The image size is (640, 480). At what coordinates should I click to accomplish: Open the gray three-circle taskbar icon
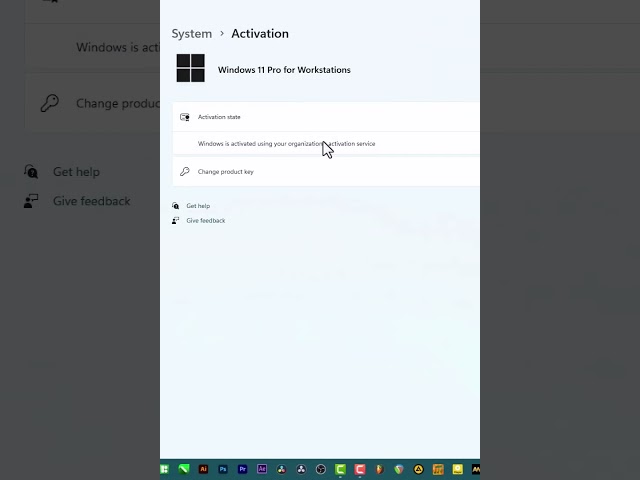[x=301, y=469]
